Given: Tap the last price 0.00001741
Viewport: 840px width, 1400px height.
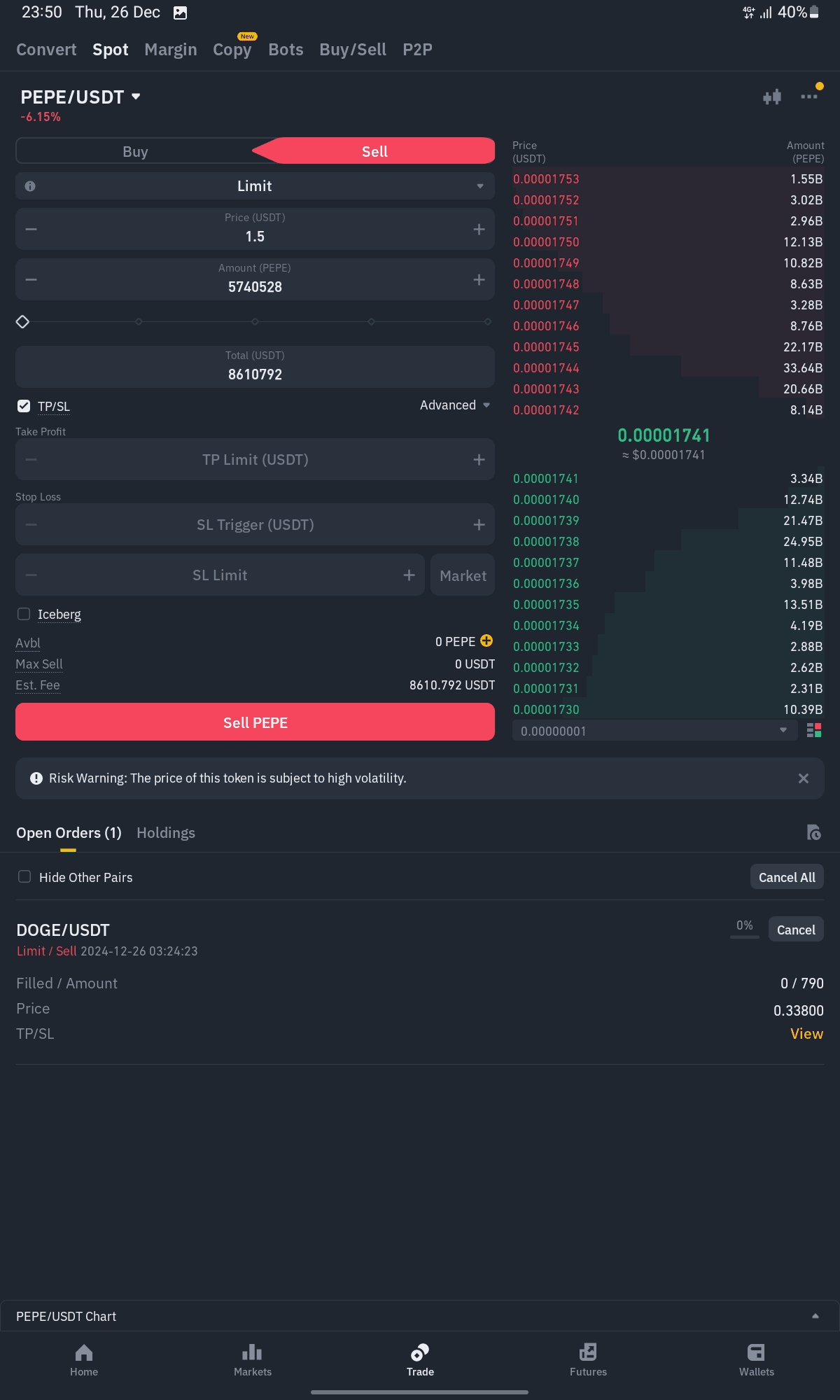Looking at the screenshot, I should [664, 435].
